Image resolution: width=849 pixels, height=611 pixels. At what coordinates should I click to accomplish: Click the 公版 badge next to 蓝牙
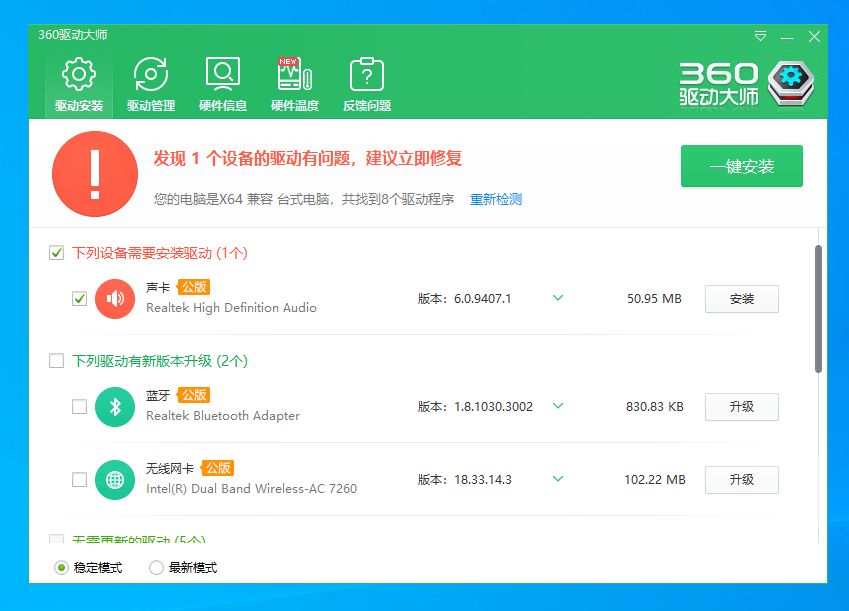[x=194, y=395]
